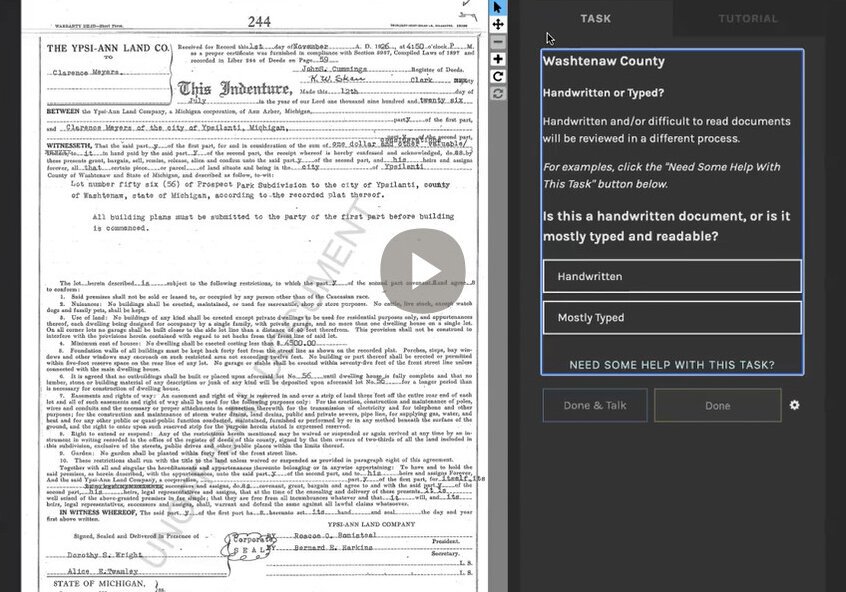Click the Ypsi-Ann Land Co. title box
This screenshot has width=846, height=592.
pos(107,59)
